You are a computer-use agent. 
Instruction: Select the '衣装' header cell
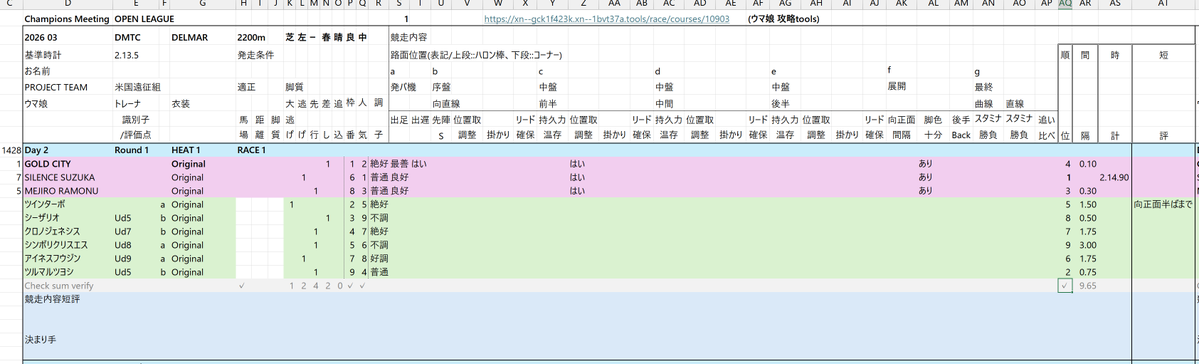pos(180,103)
